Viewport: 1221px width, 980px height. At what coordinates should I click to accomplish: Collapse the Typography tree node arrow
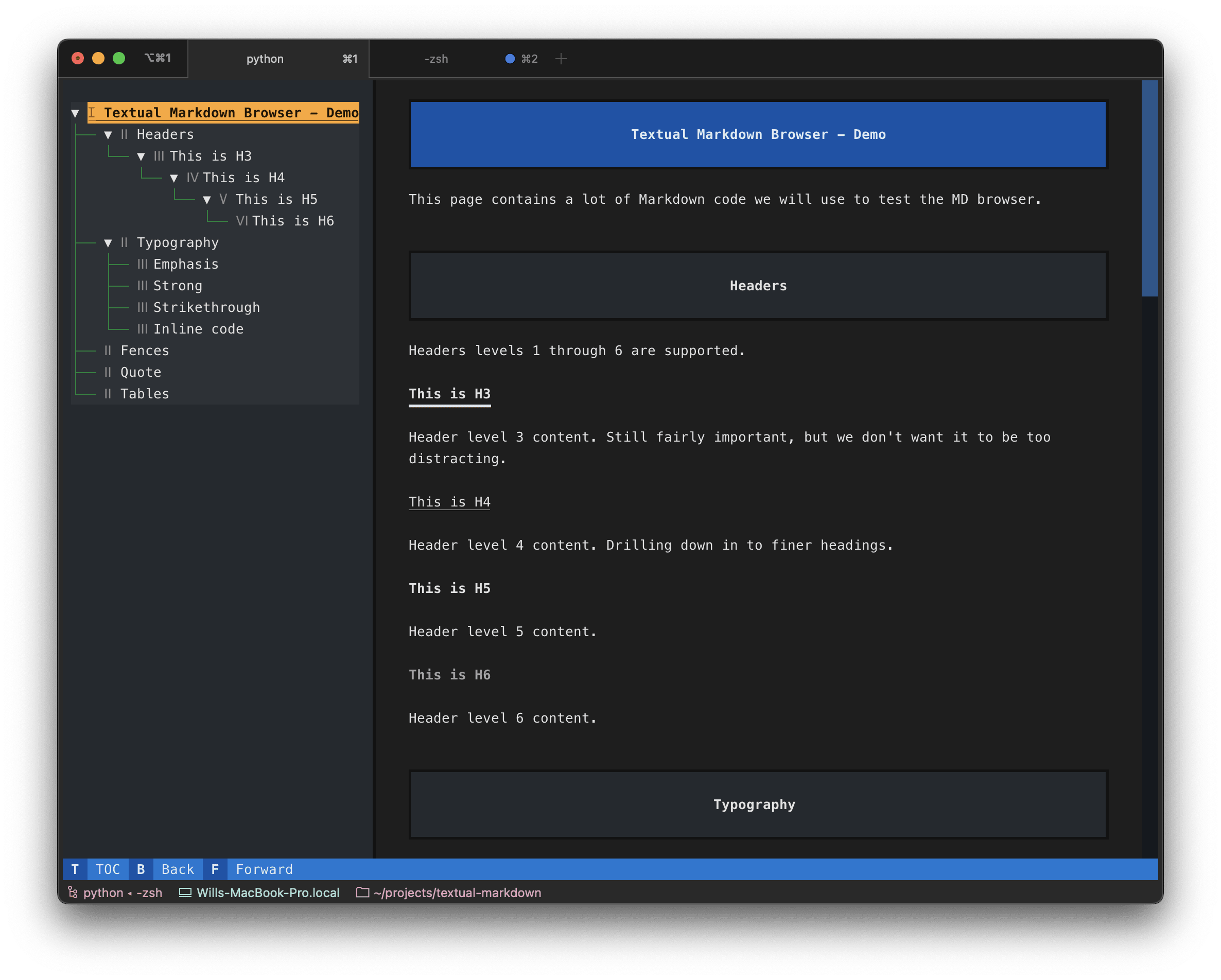coord(108,243)
